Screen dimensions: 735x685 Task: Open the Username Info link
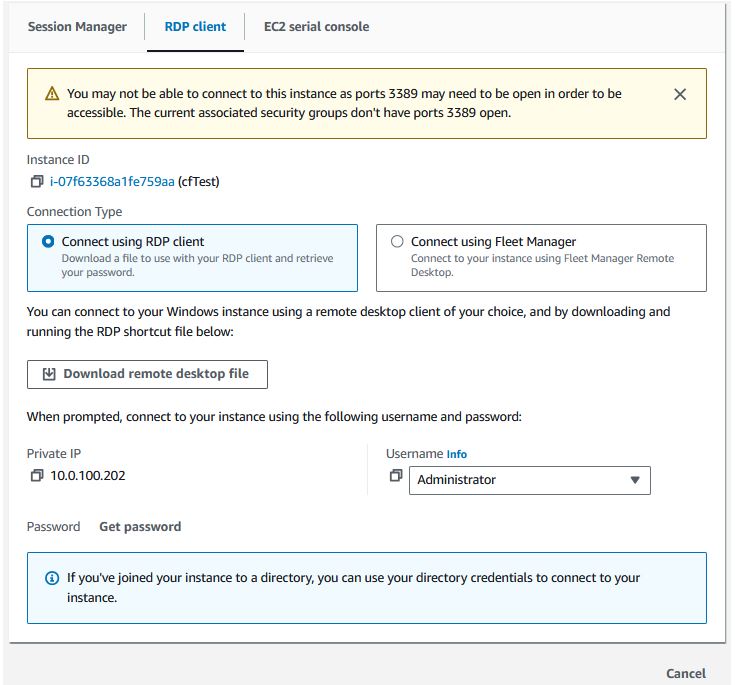tap(457, 454)
